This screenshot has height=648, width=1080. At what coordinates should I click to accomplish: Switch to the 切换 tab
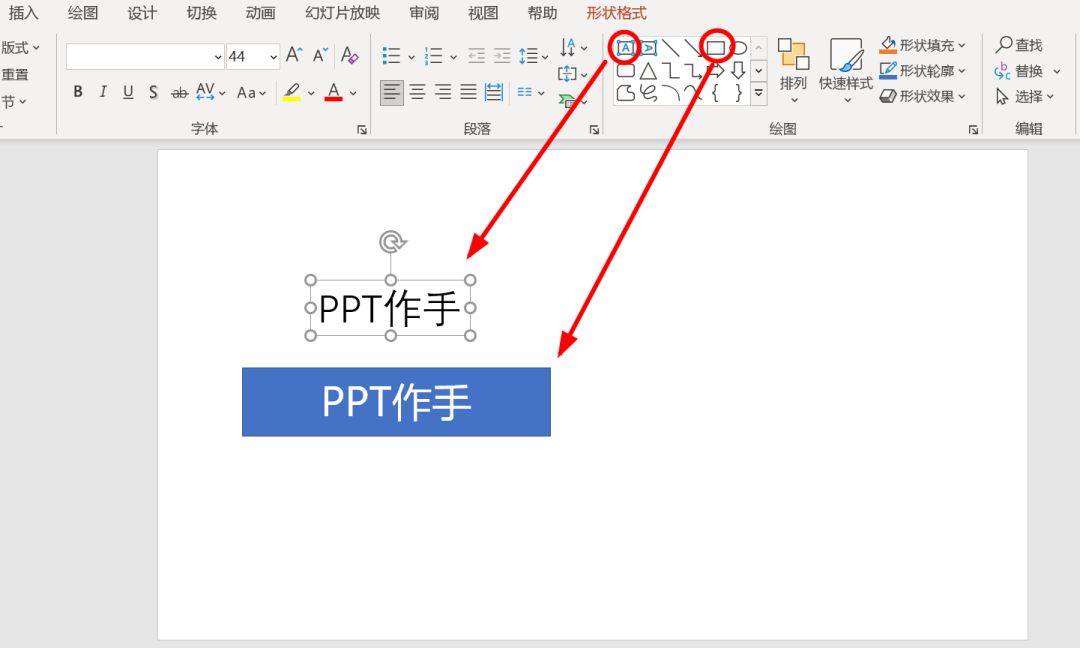(201, 13)
